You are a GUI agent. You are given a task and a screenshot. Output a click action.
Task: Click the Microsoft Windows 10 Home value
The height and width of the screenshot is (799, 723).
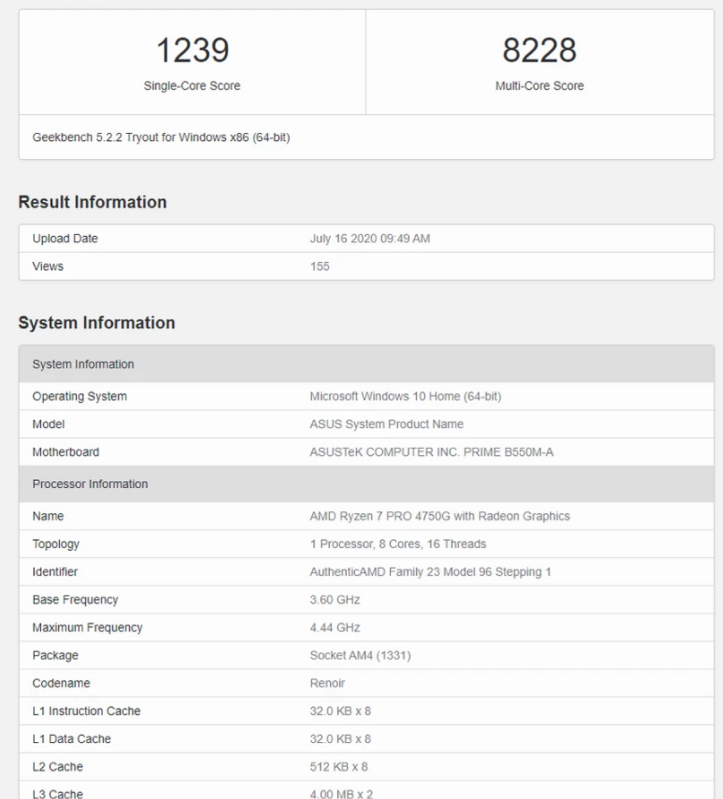pyautogui.click(x=405, y=396)
